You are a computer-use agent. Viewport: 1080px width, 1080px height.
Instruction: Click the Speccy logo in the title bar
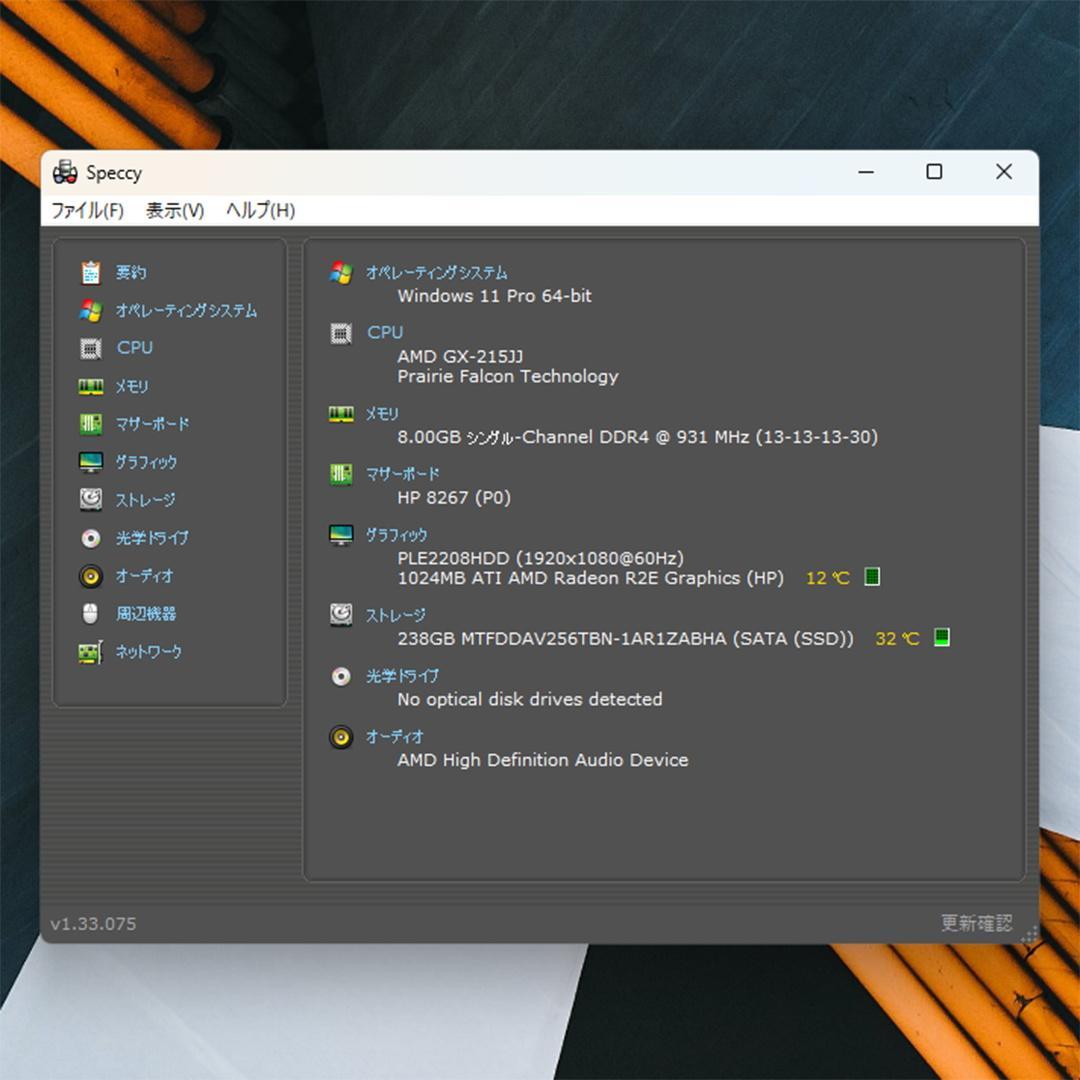tap(66, 172)
